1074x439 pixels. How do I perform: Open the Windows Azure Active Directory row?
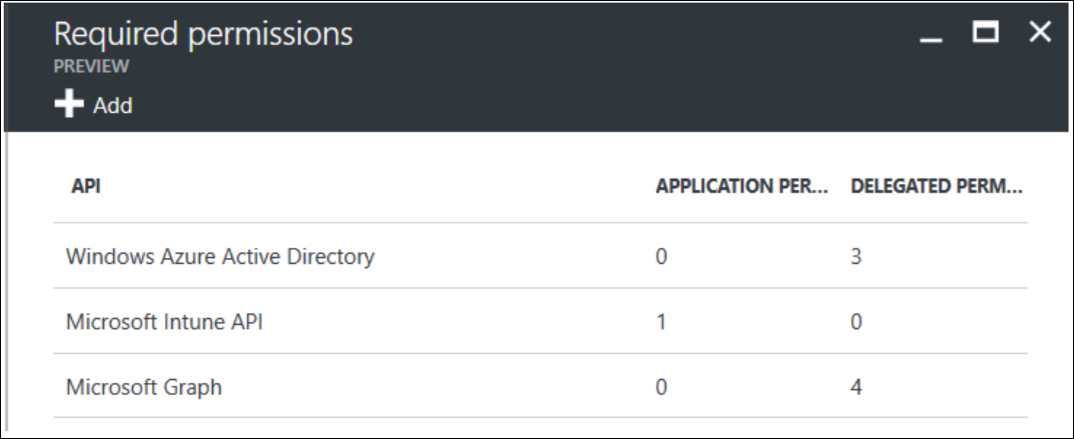click(540, 255)
